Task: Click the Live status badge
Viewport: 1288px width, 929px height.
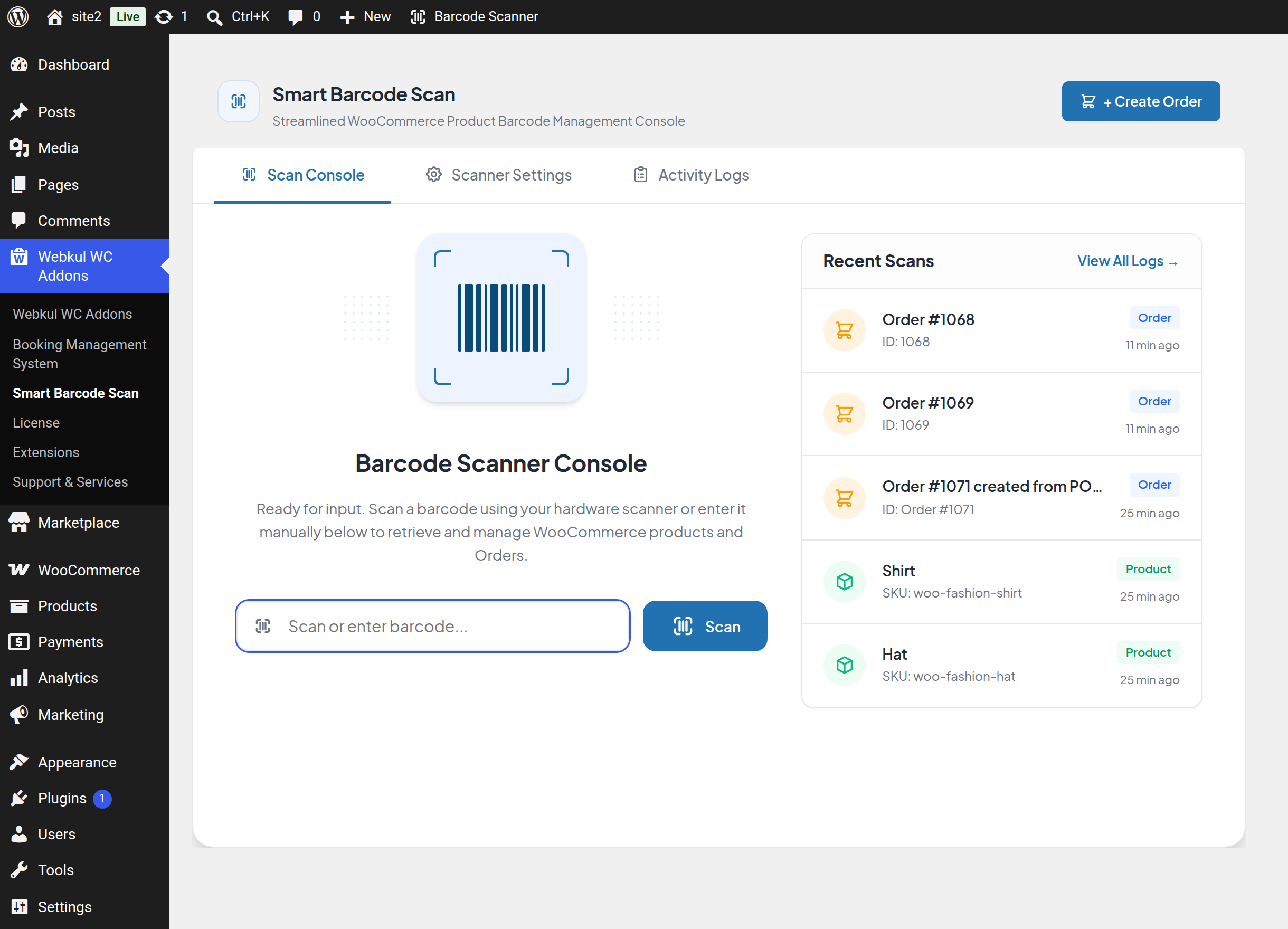Action: 127,17
